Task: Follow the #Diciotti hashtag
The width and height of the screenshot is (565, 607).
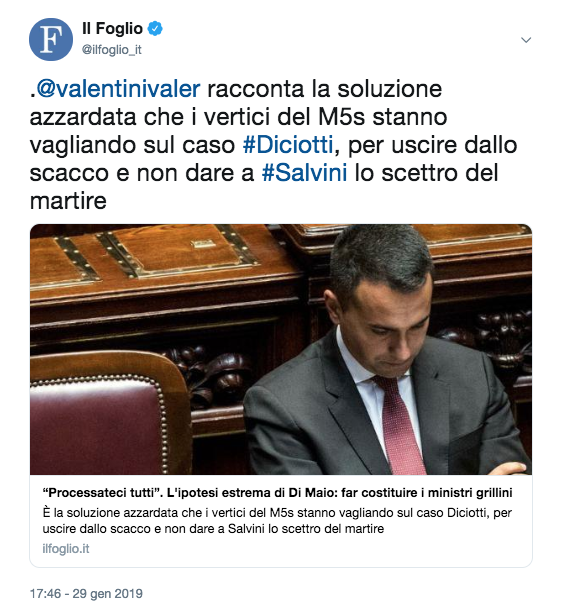Action: 288,145
